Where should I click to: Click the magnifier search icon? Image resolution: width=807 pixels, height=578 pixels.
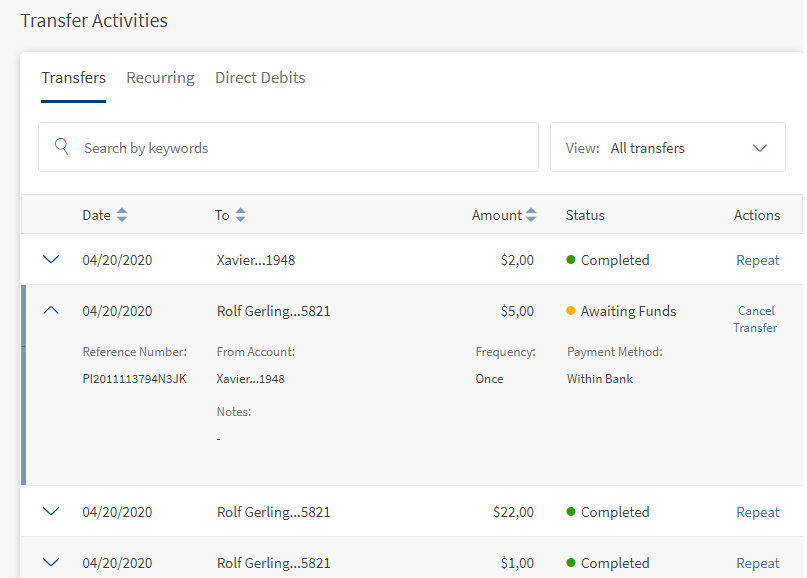click(x=62, y=147)
